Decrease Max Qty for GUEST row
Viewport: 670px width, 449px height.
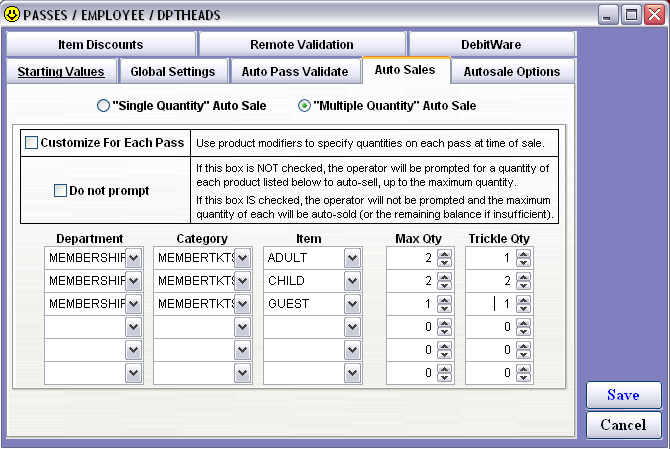(x=444, y=308)
